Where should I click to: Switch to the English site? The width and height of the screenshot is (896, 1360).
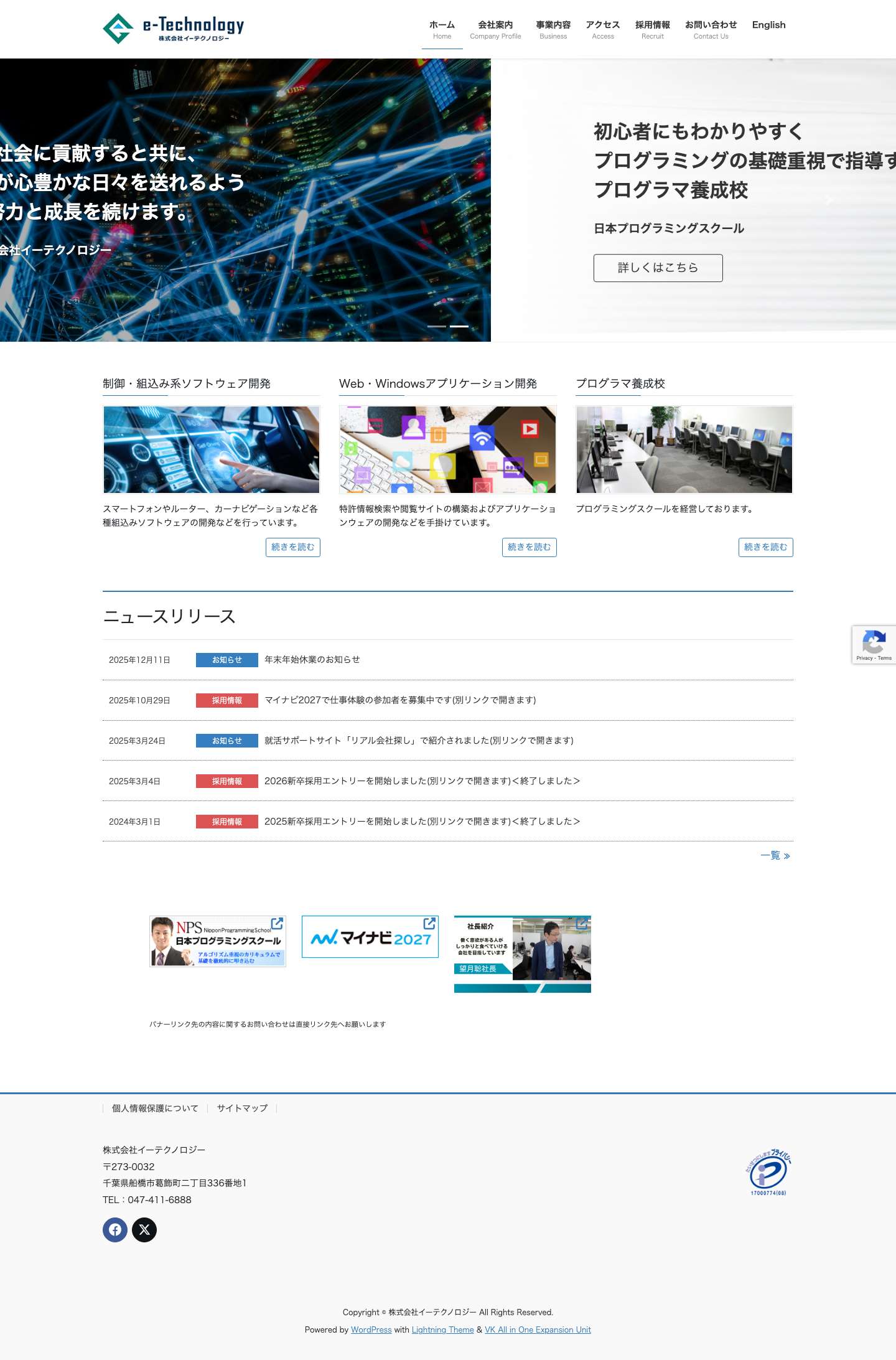(768, 25)
